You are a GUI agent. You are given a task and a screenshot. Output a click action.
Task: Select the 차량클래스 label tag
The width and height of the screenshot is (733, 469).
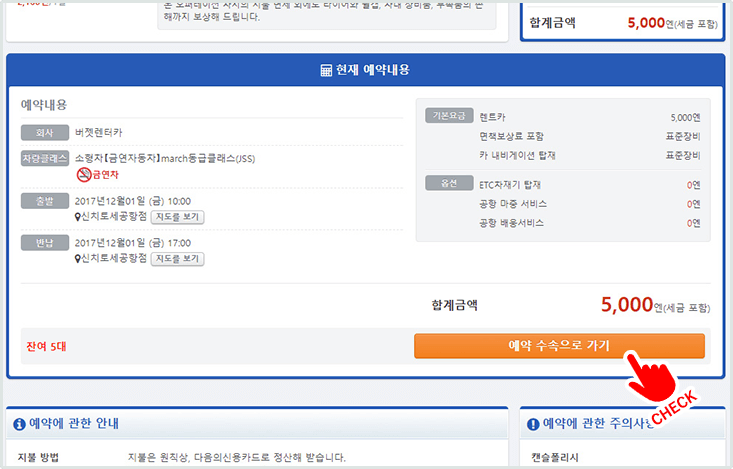(44, 158)
